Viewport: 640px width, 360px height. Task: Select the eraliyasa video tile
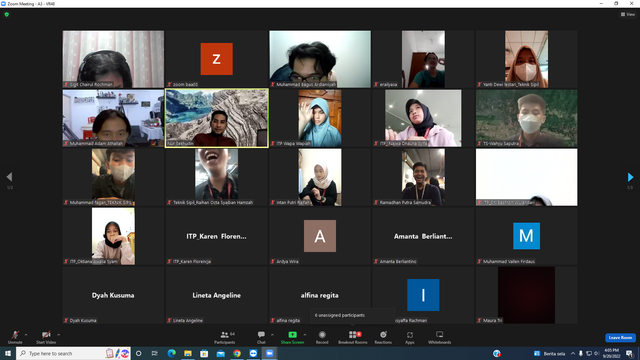pyautogui.click(x=423, y=59)
